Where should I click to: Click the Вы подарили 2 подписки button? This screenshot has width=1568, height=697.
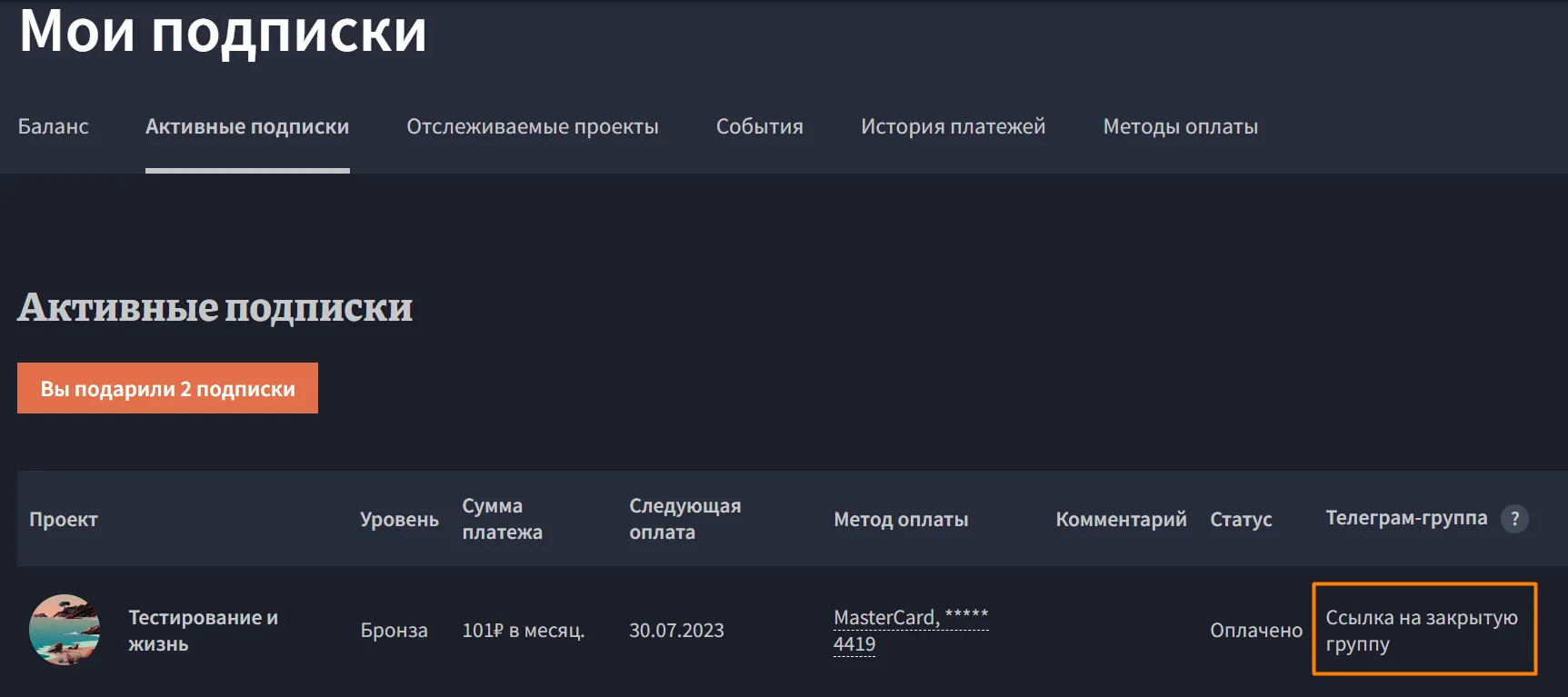(167, 388)
